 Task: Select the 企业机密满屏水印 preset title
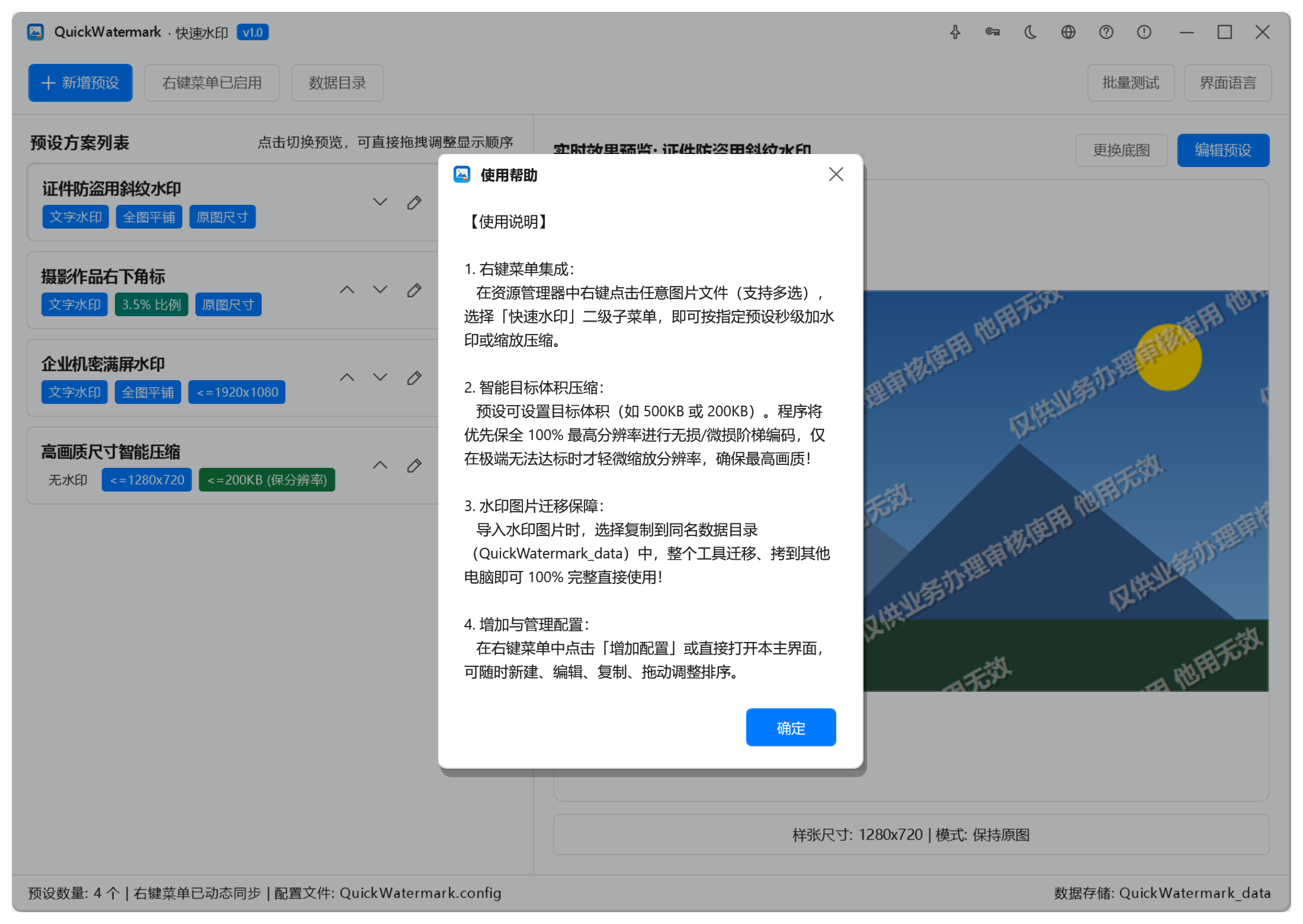pos(103,364)
